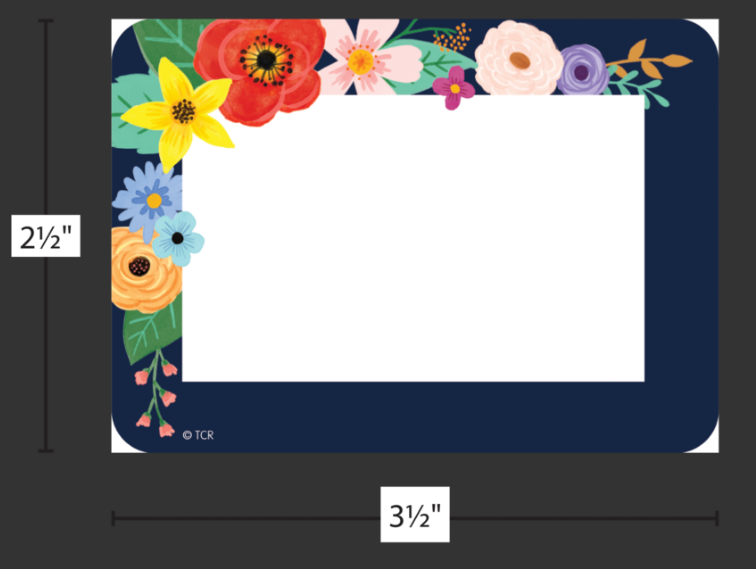Screen dimensions: 756x569
Task: Click the 2½" height dimension label
Action: click(46, 236)
